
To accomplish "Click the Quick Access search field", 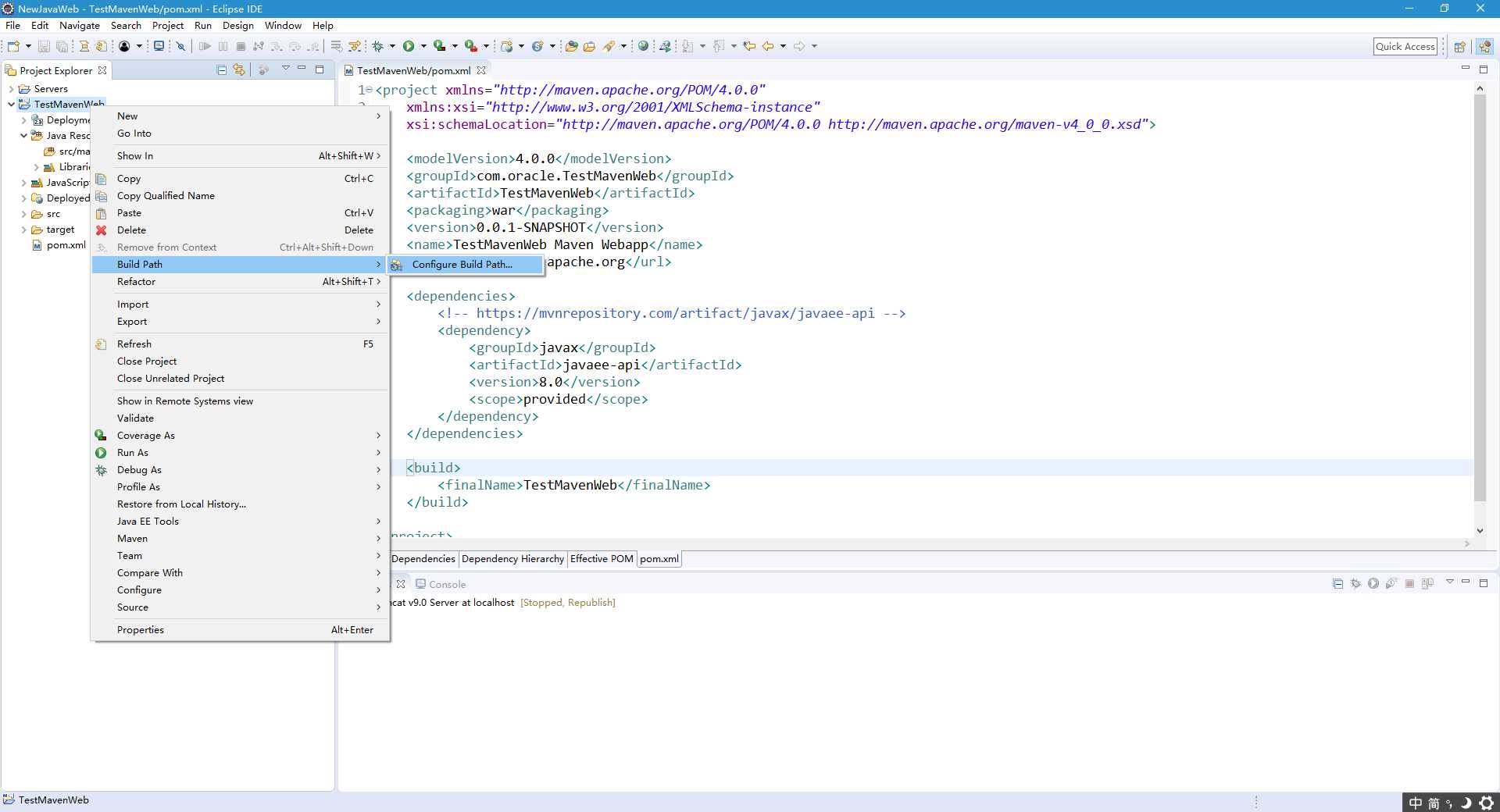I will tap(1405, 46).
